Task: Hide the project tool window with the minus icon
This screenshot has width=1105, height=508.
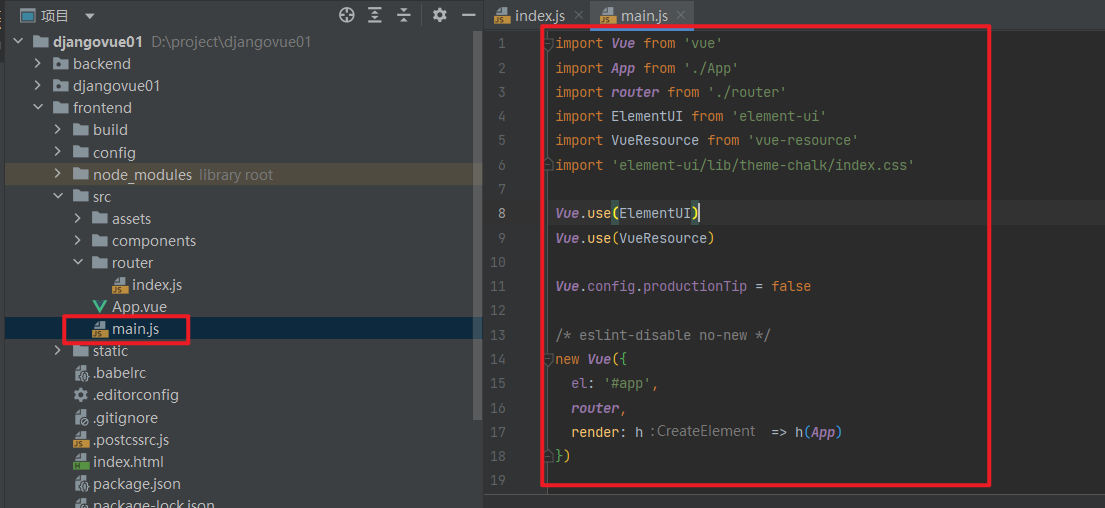Action: 469,15
